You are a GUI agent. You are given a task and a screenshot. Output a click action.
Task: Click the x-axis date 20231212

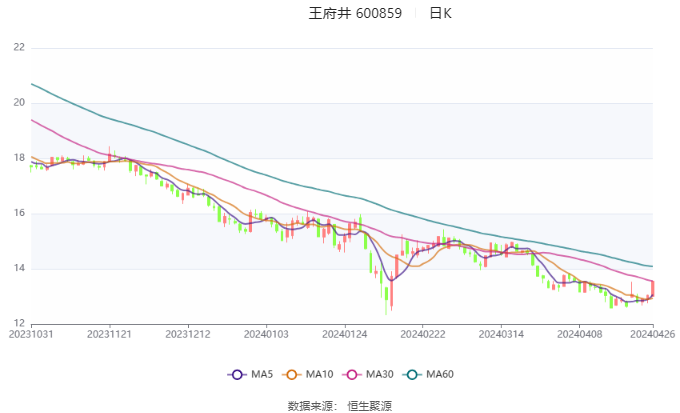click(x=188, y=334)
